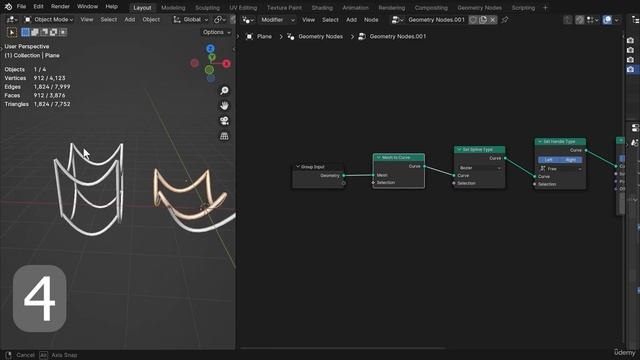Click the Geometry Nodes modifier breadcrumb
Viewport: 640px width, 360px height.
tap(315, 36)
